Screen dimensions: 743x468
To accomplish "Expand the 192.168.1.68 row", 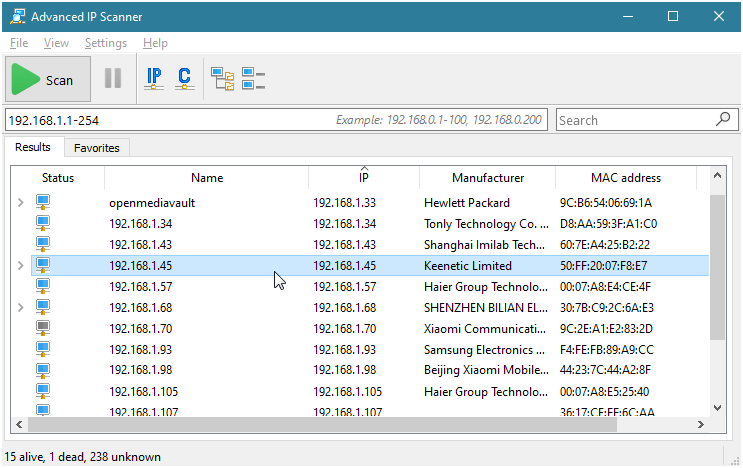I will coord(21,308).
